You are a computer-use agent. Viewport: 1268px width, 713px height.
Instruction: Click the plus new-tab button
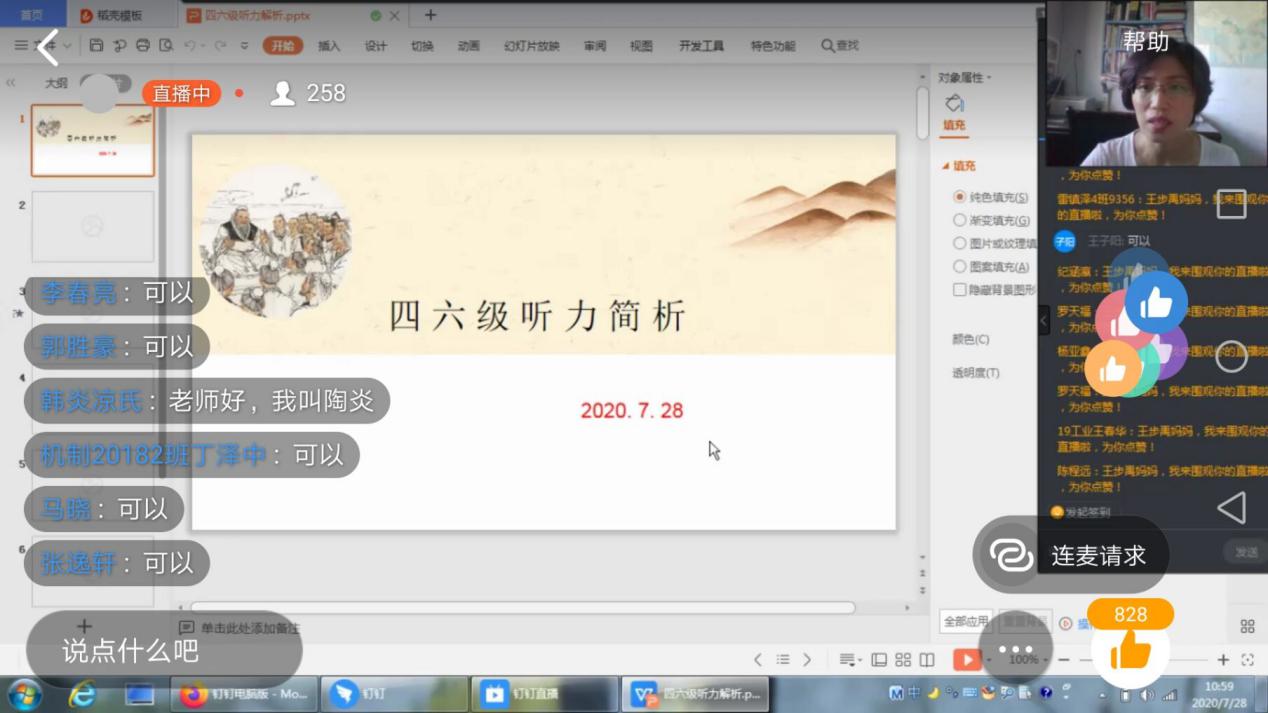430,15
